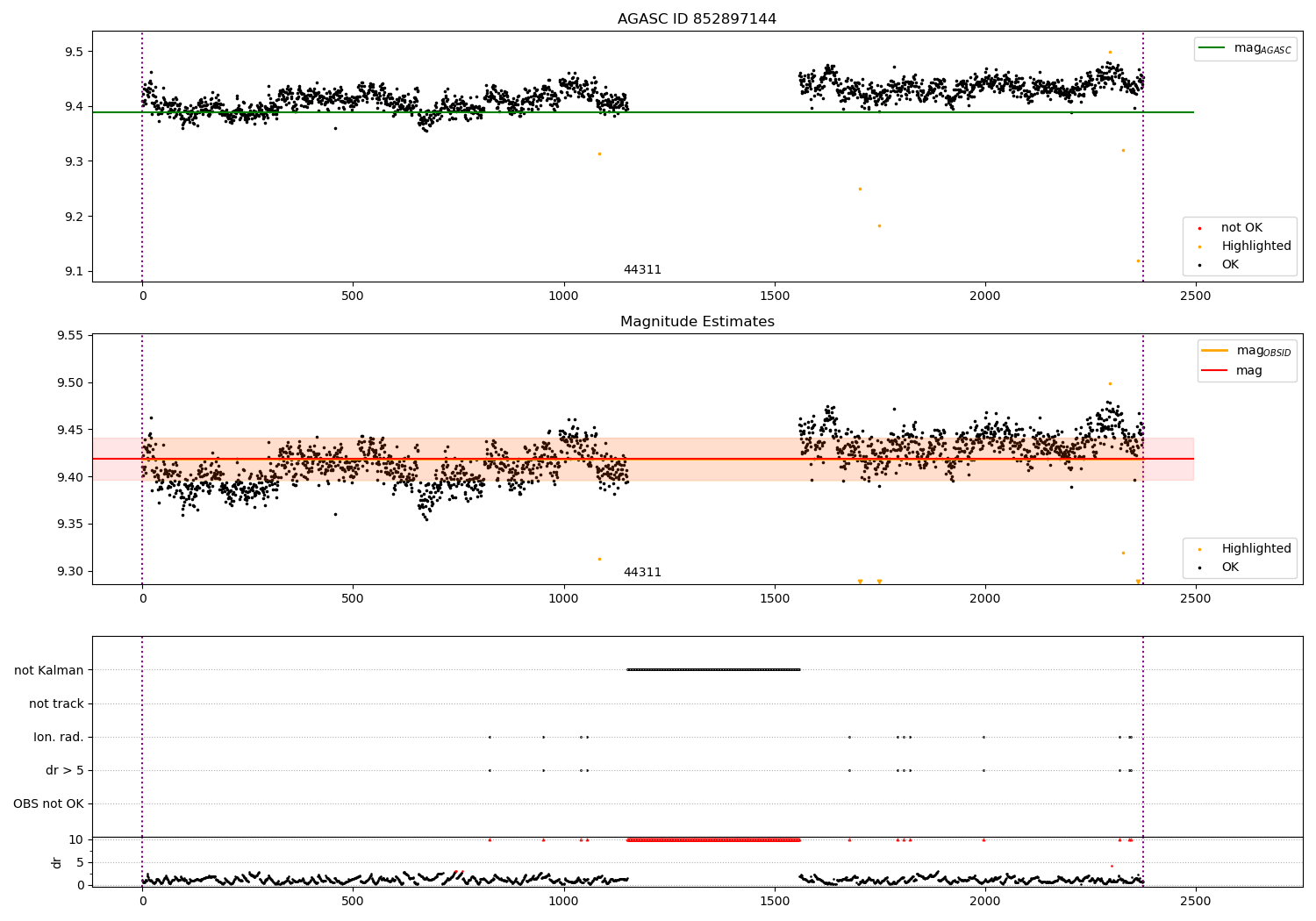This screenshot has width=1316, height=921.
Task: Click the 9.1 y-axis tick label
Action: coord(74,272)
